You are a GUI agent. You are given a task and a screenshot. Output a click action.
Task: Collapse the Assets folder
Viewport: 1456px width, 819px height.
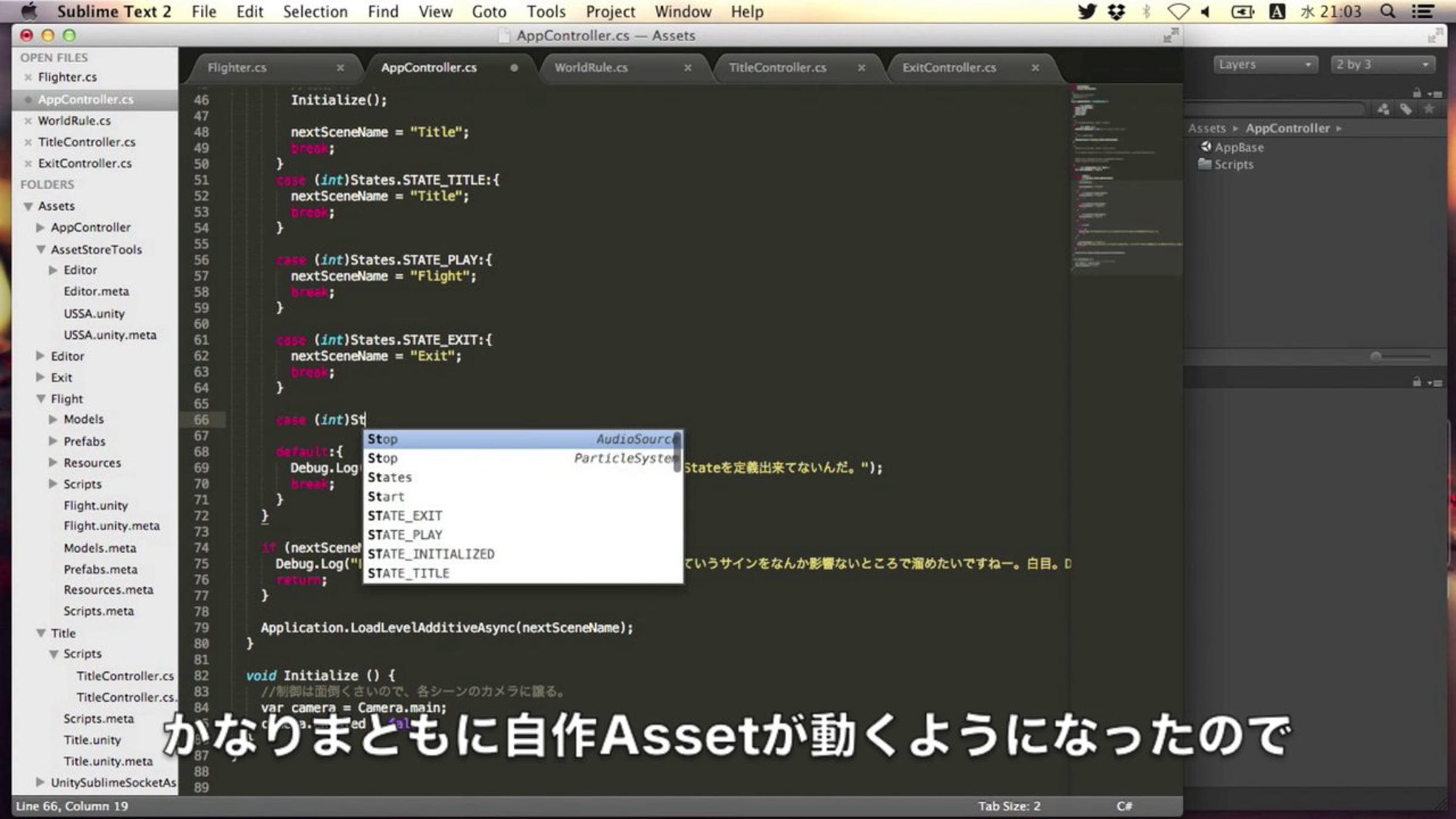pyautogui.click(x=28, y=206)
